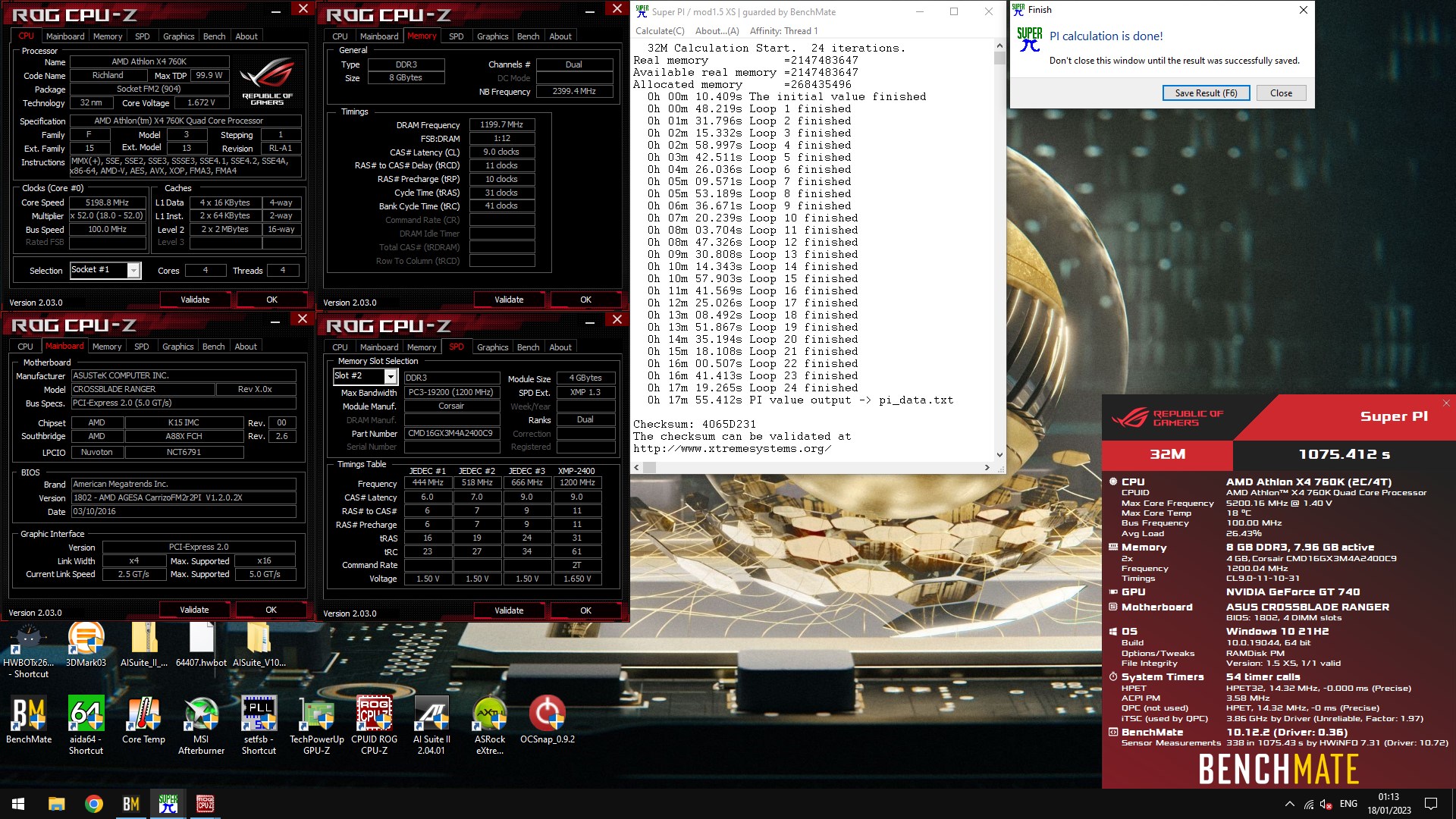Click the Super PI horizontal scrollbar
This screenshot has height=819, width=1456.
point(813,468)
